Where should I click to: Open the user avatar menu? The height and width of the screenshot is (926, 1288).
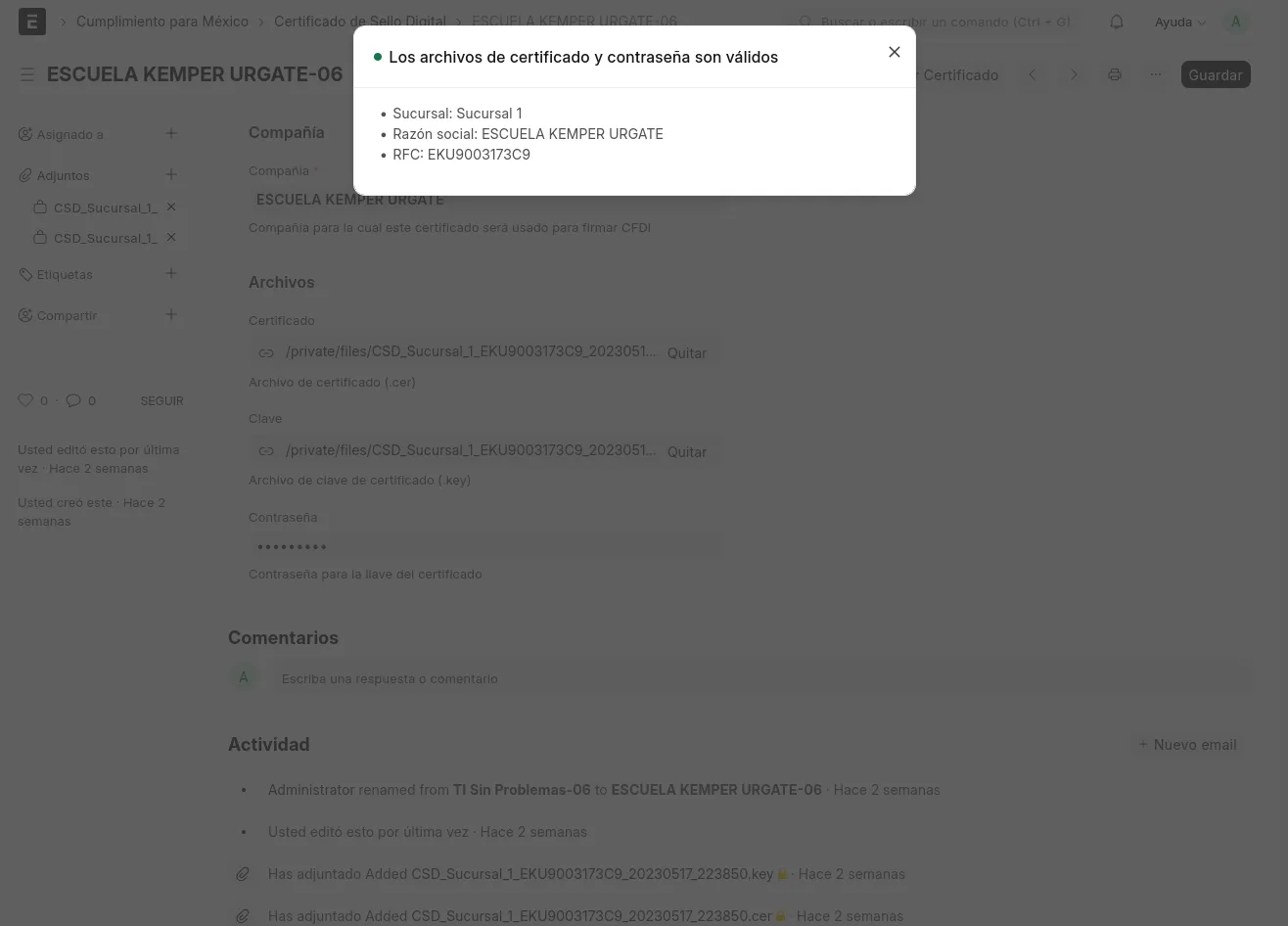pyautogui.click(x=1235, y=22)
